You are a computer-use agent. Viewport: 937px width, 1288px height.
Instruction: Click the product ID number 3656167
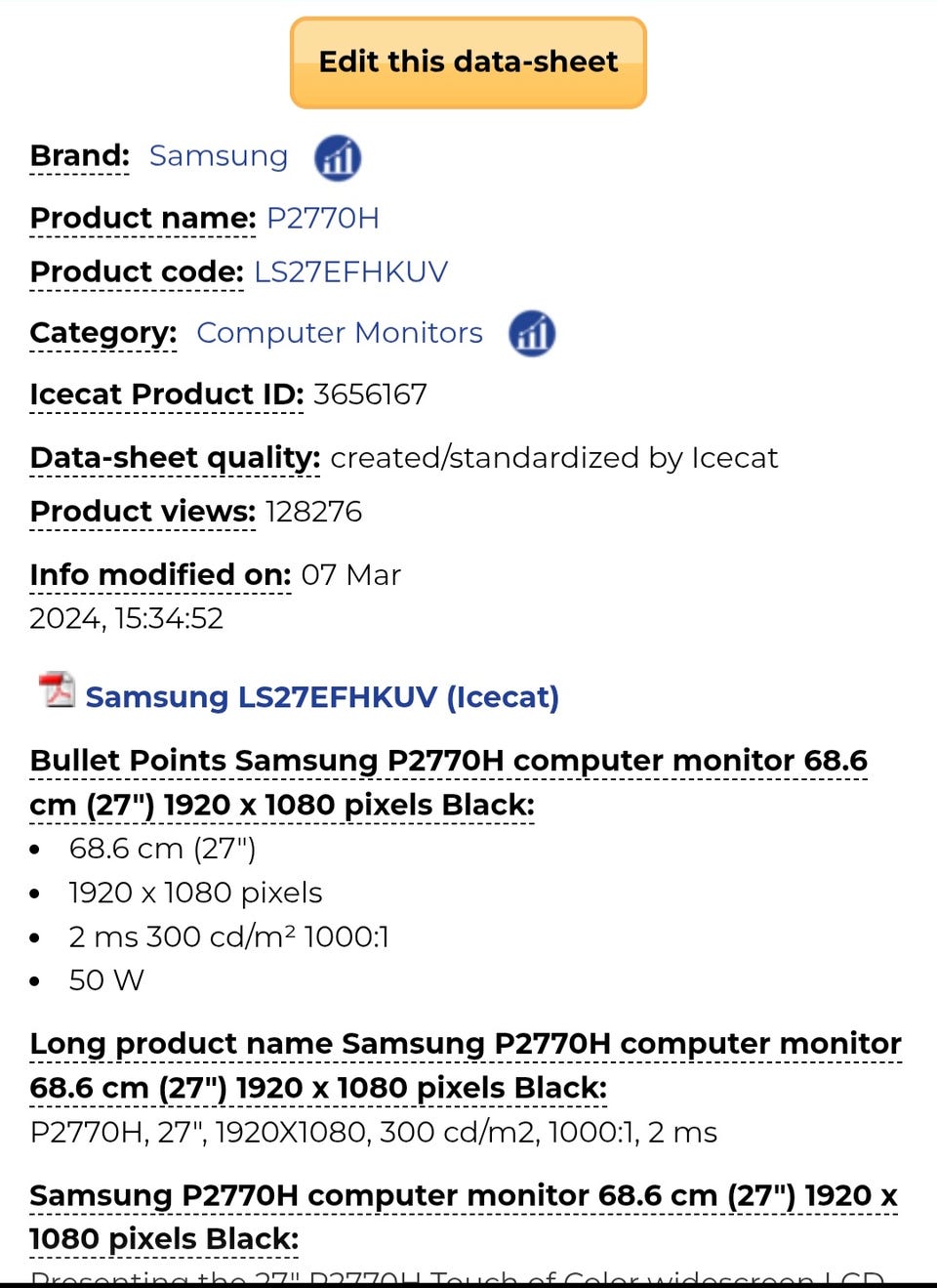click(370, 395)
